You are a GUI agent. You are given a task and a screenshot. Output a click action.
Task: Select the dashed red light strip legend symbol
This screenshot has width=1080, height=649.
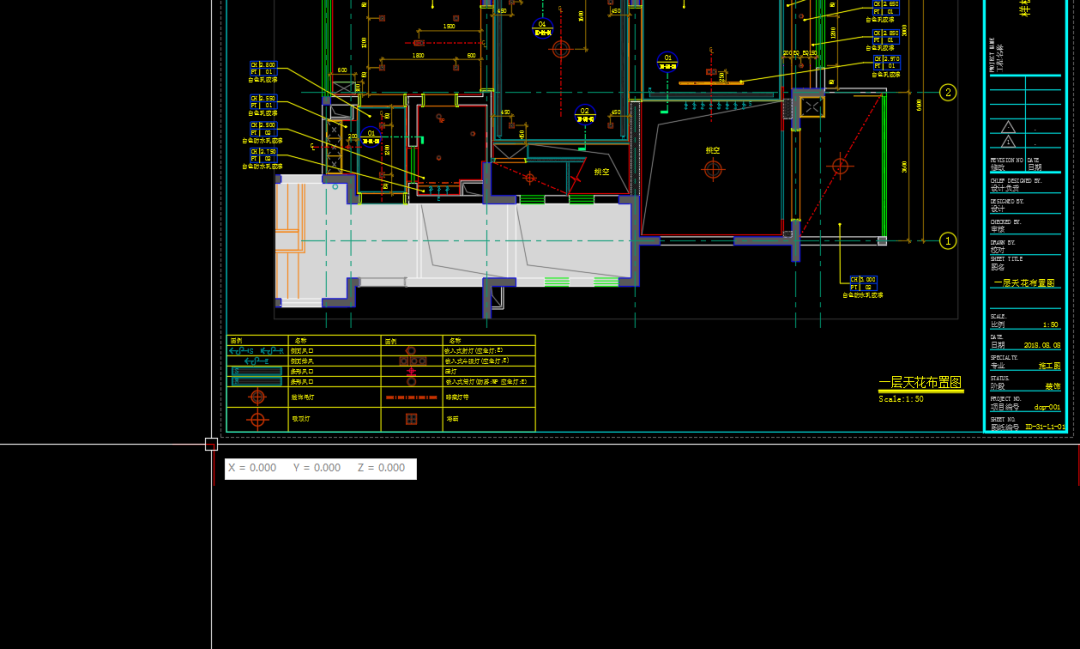[x=411, y=398]
